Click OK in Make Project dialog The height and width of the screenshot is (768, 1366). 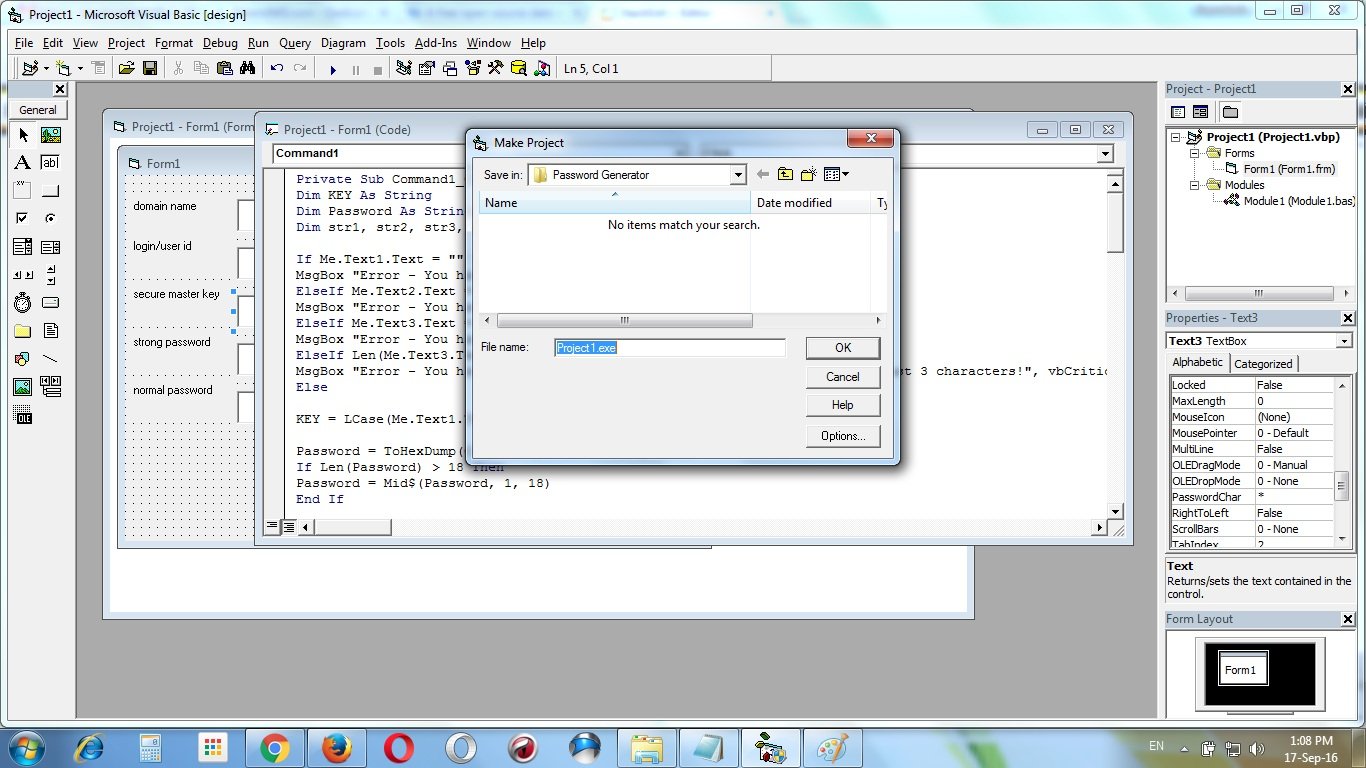coord(843,348)
